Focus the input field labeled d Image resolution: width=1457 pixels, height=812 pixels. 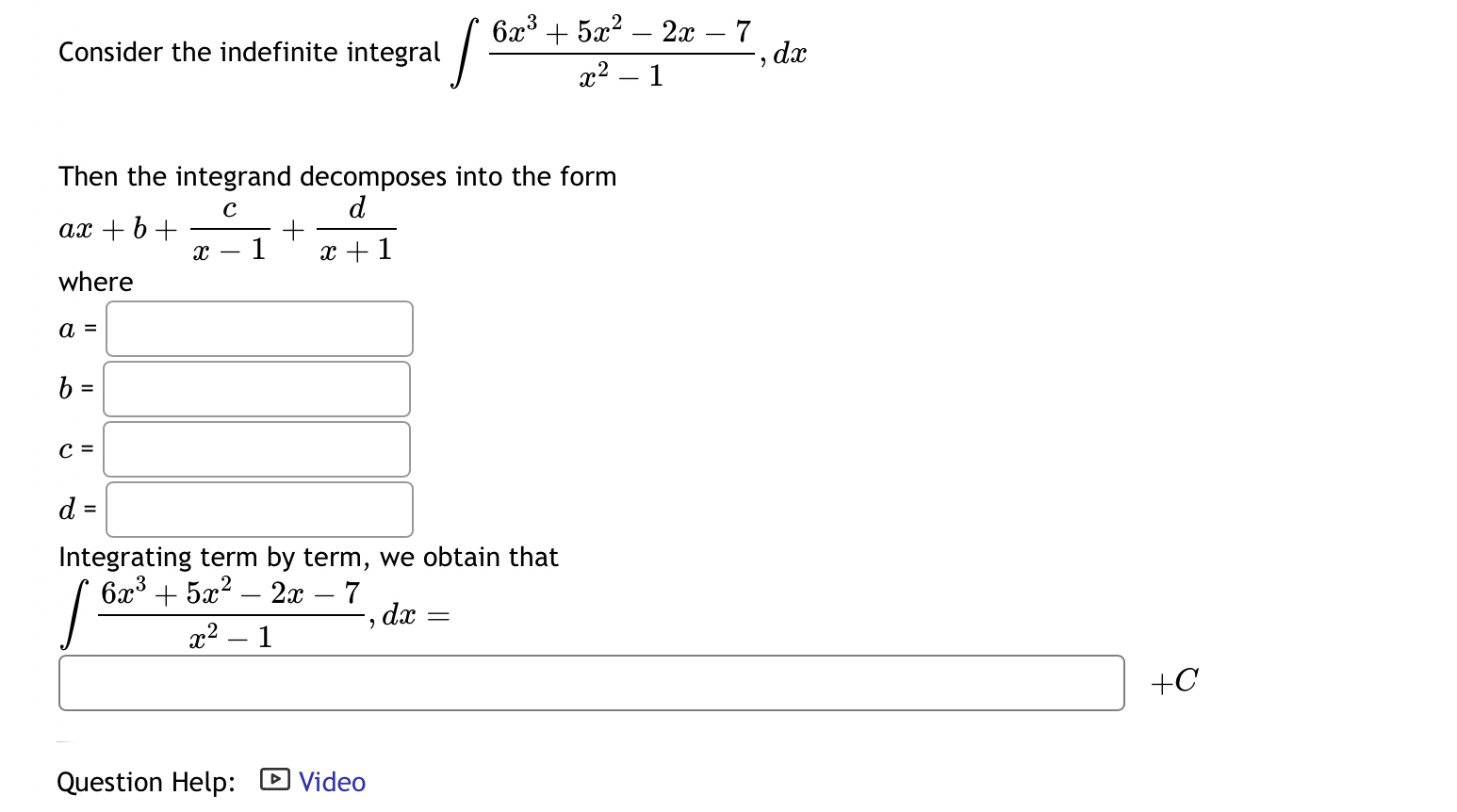(x=259, y=509)
